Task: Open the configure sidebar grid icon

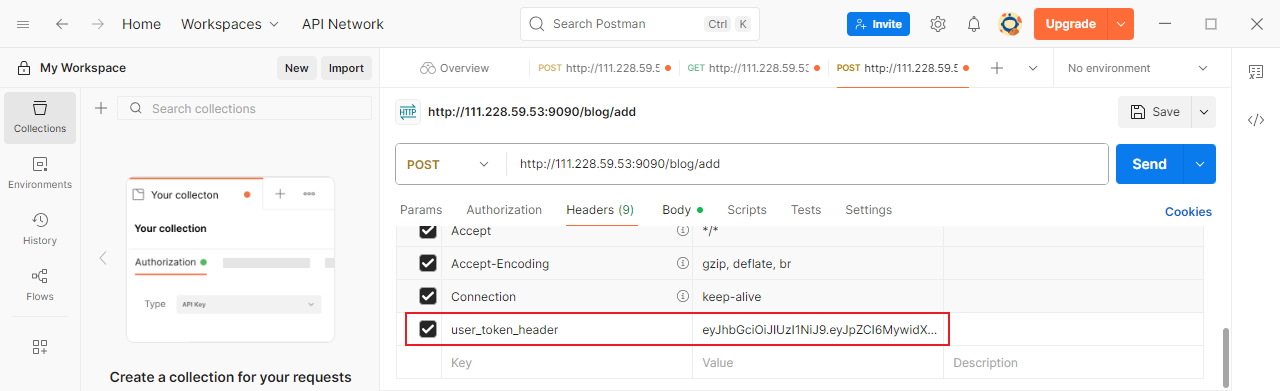Action: coord(40,347)
